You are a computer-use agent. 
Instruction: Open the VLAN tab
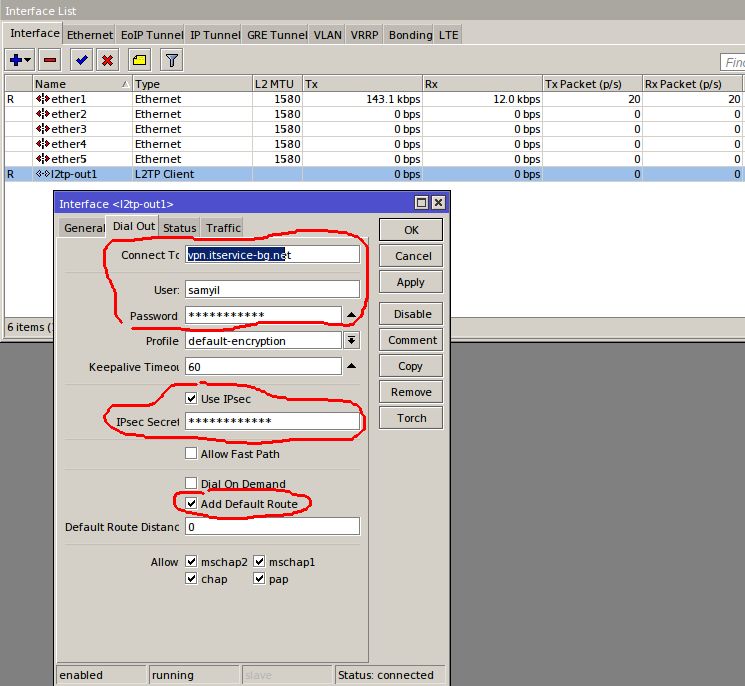pyautogui.click(x=327, y=35)
